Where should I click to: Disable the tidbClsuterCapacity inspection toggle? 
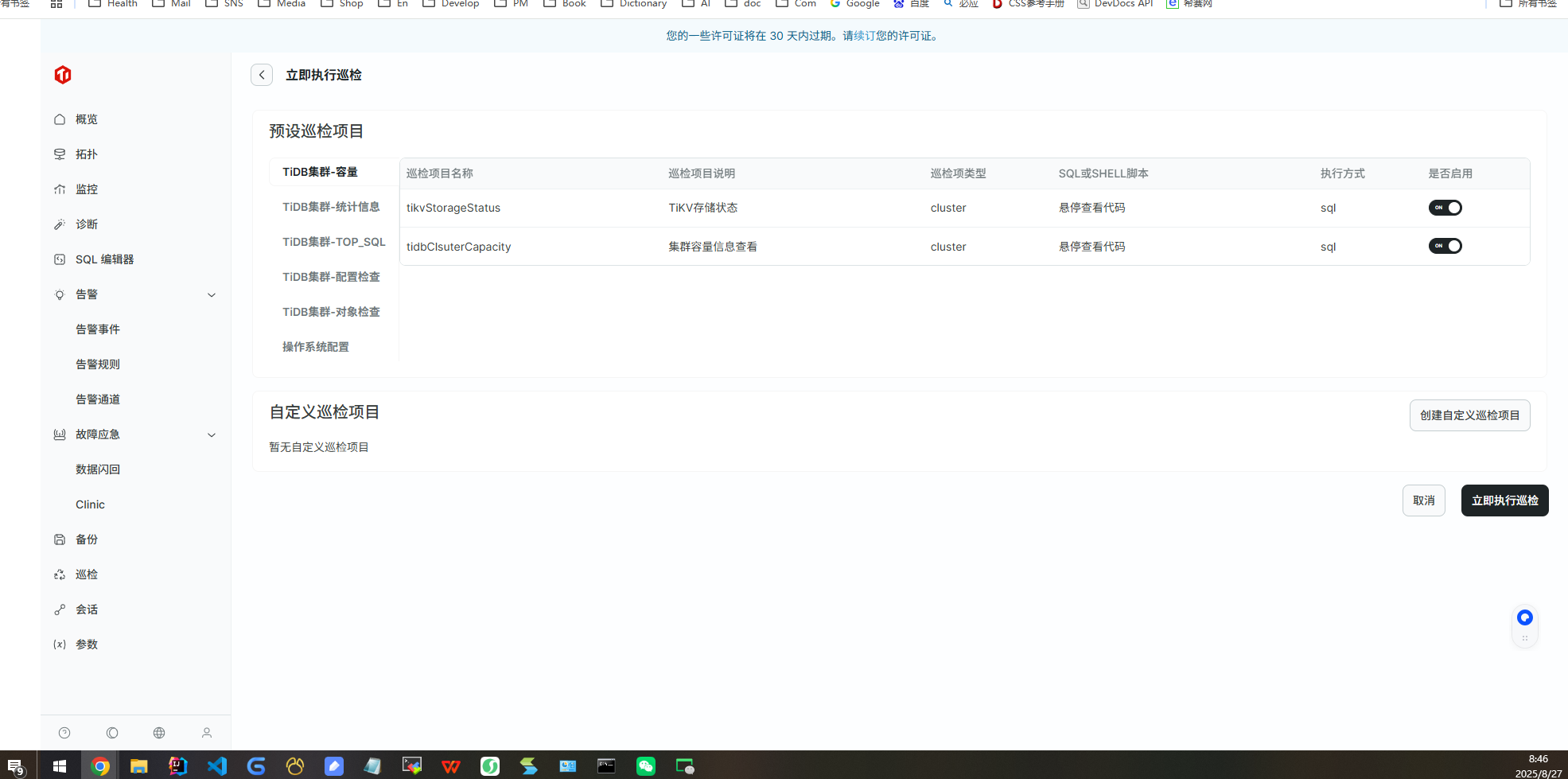(x=1445, y=246)
